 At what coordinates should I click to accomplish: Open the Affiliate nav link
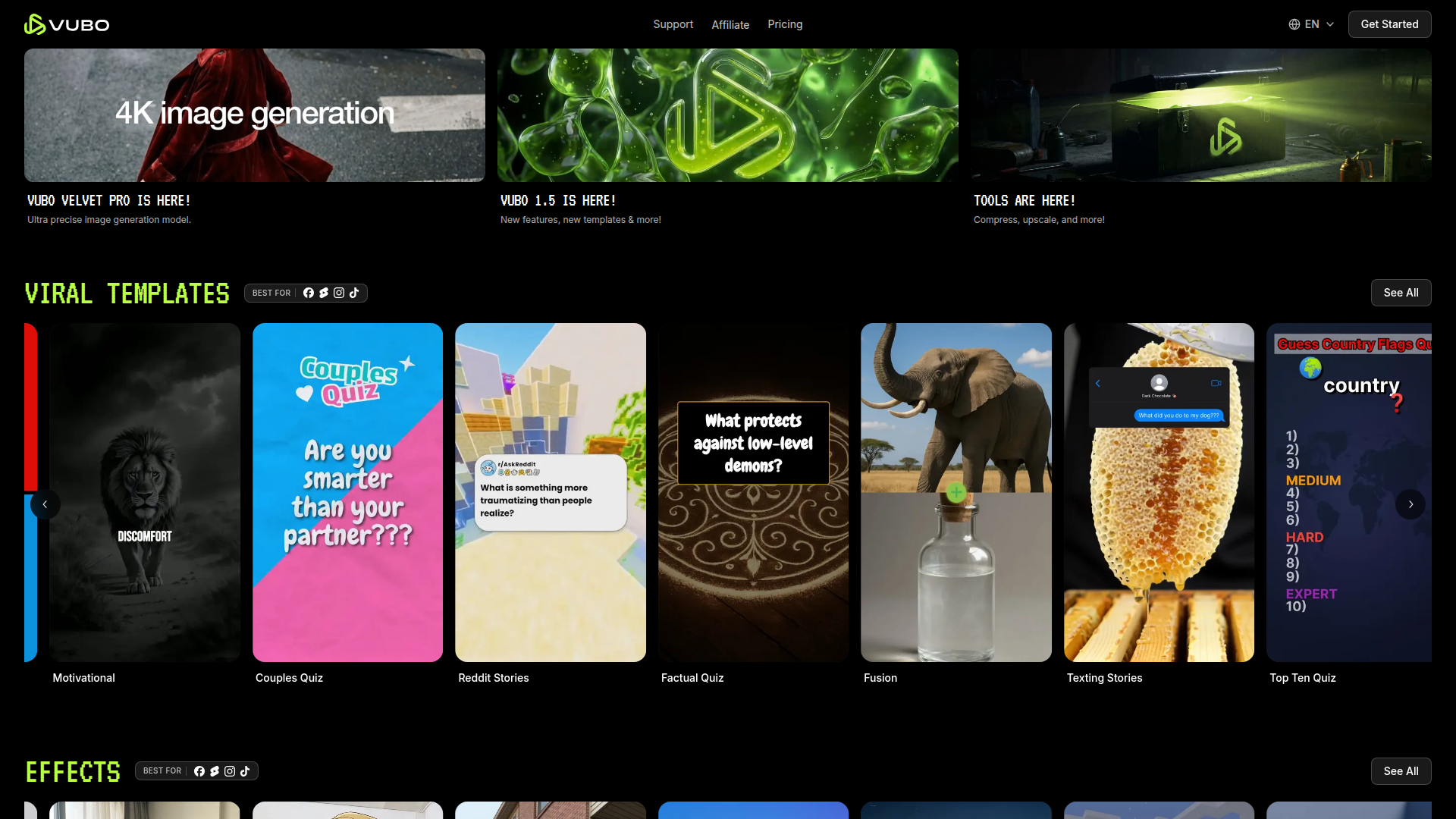pyautogui.click(x=730, y=25)
